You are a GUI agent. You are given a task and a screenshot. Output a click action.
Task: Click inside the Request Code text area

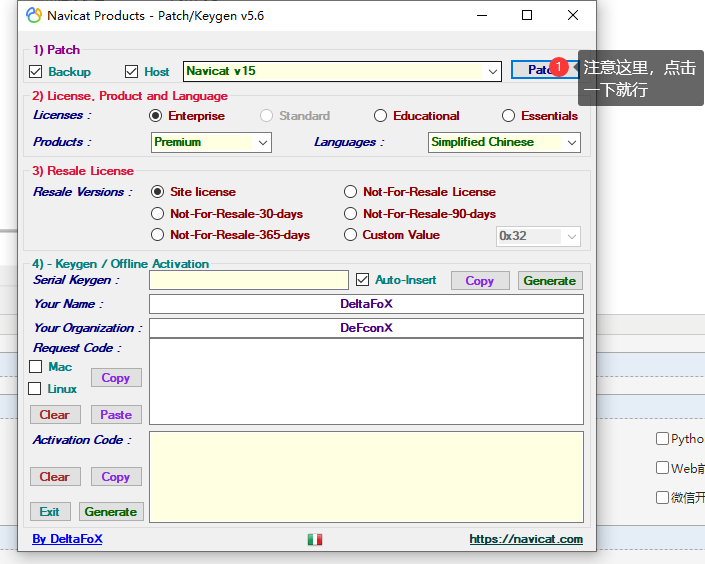click(x=366, y=381)
